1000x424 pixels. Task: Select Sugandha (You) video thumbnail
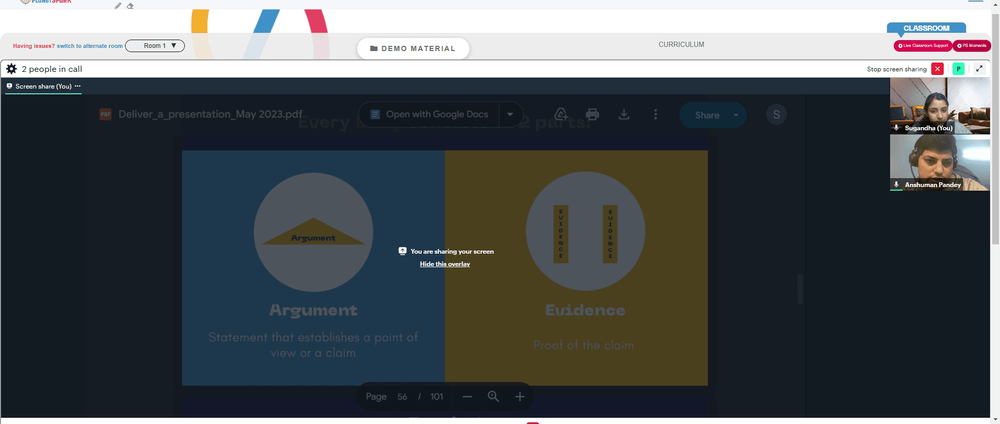point(940,106)
